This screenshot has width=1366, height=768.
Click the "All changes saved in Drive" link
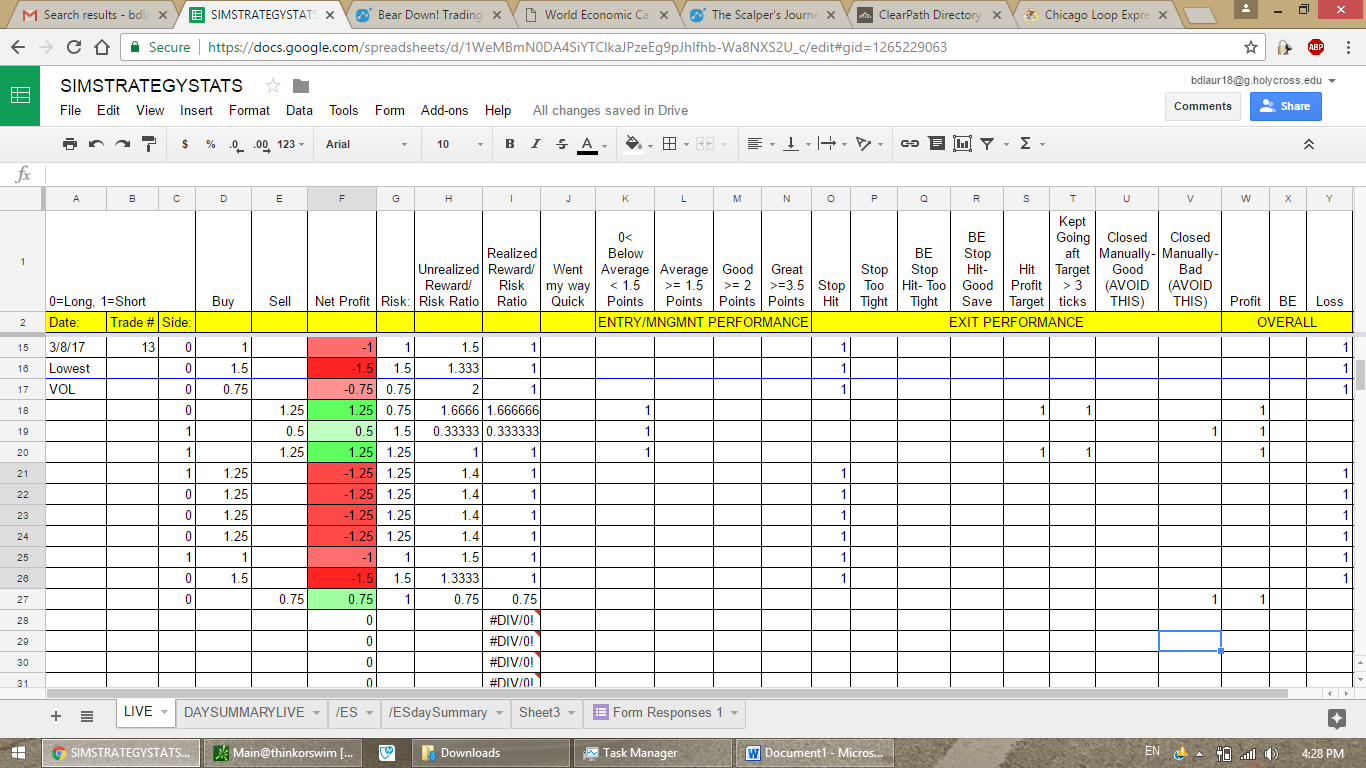pos(610,110)
